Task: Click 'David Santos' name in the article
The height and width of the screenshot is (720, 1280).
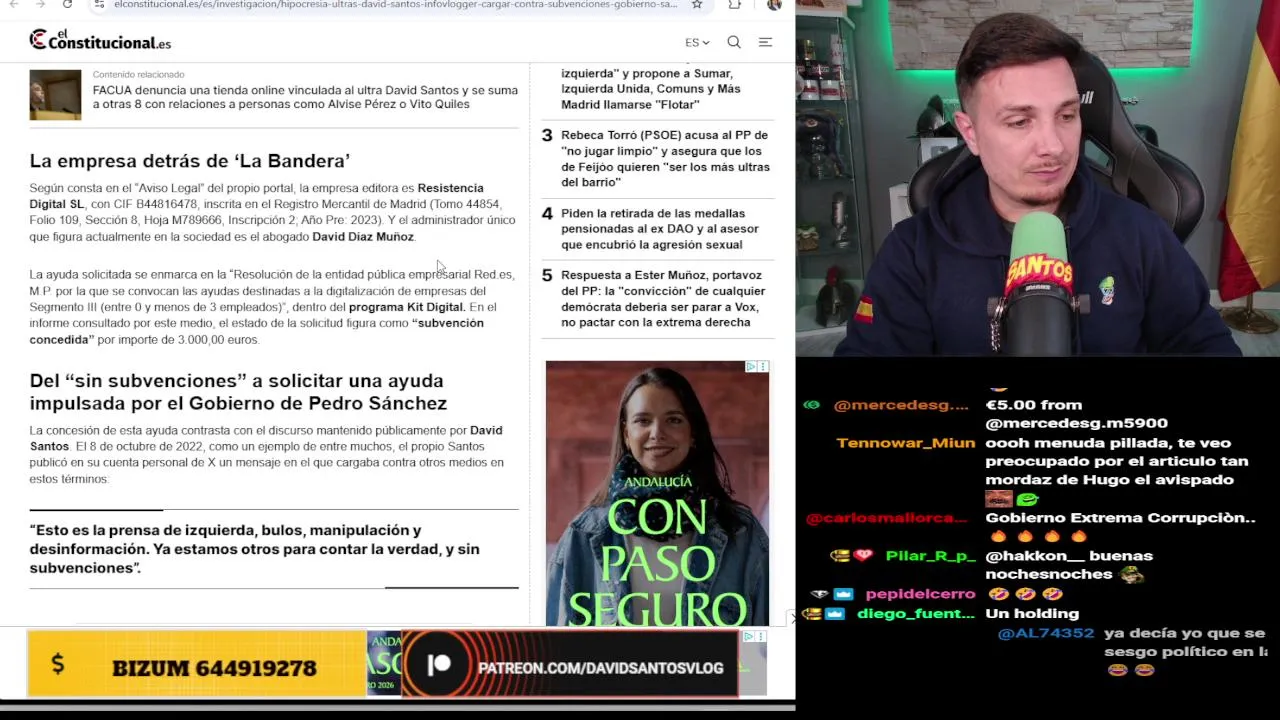Action: click(x=266, y=438)
